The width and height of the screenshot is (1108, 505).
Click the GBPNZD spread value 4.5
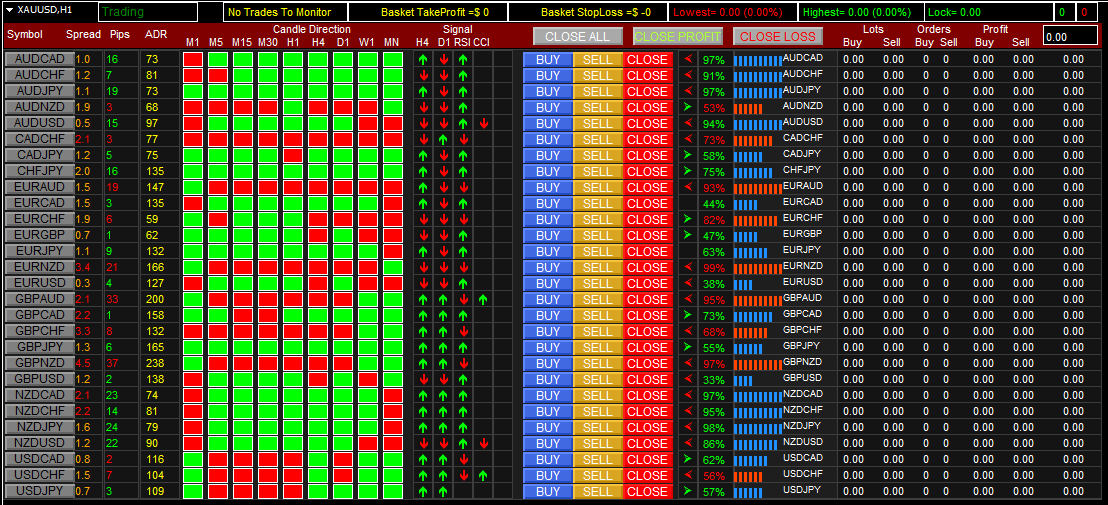(x=83, y=363)
